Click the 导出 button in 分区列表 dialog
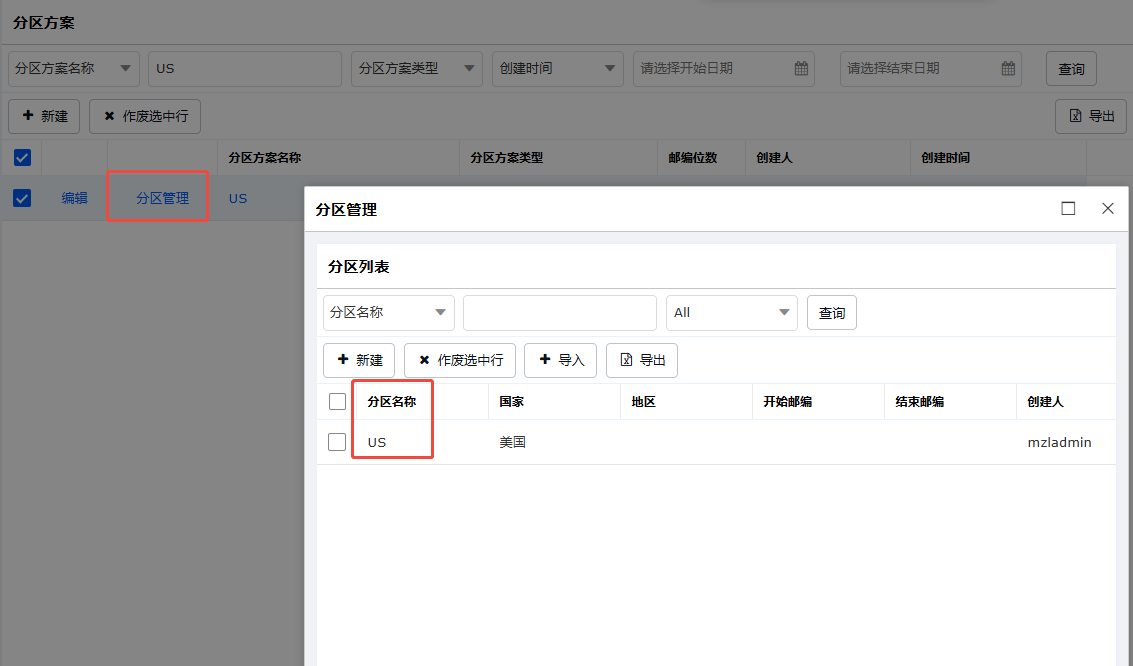1133x666 pixels. click(x=642, y=360)
